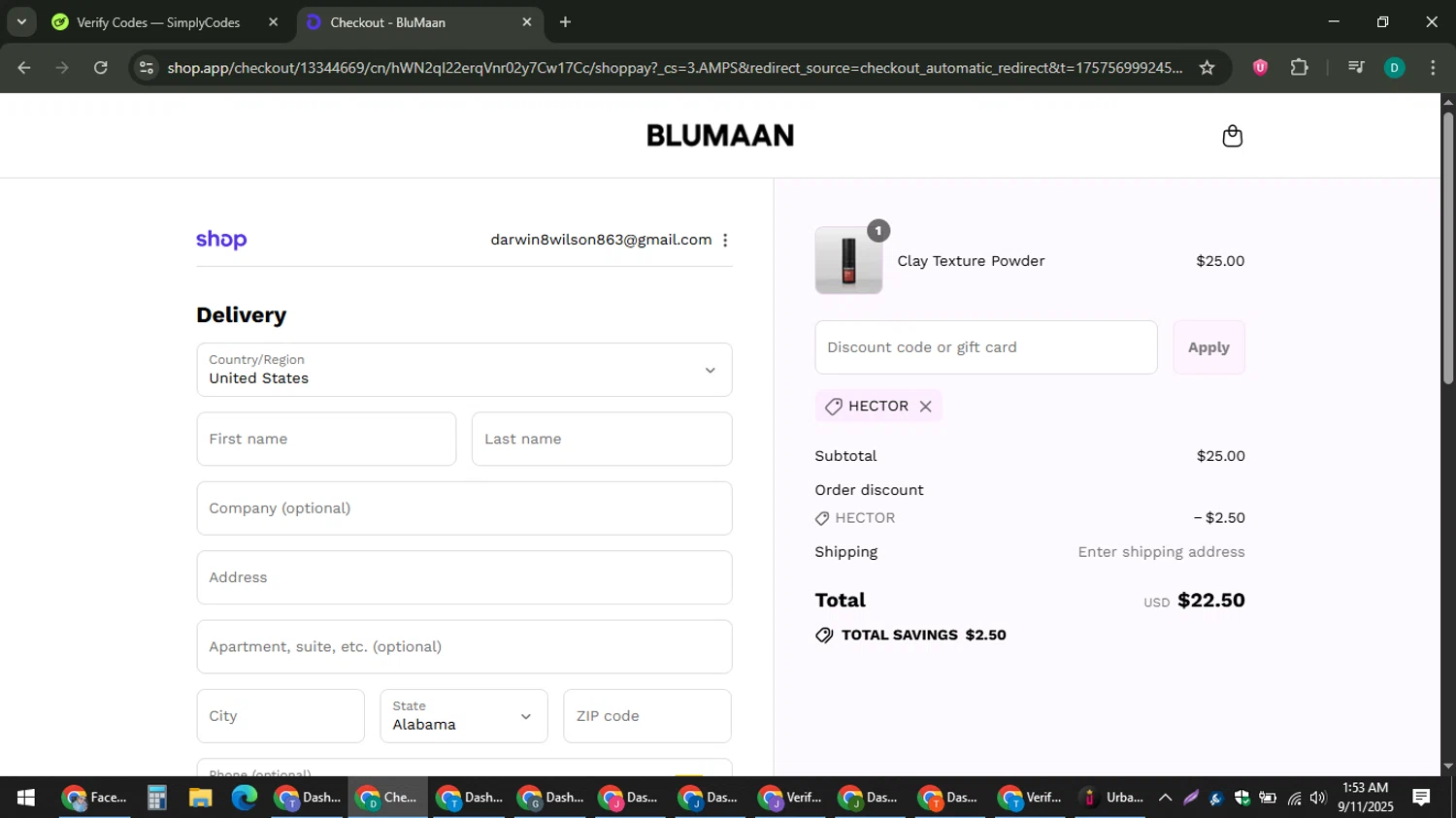Expand the Country/Region dropdown
Screen dimensions: 1456x818
coord(464,370)
